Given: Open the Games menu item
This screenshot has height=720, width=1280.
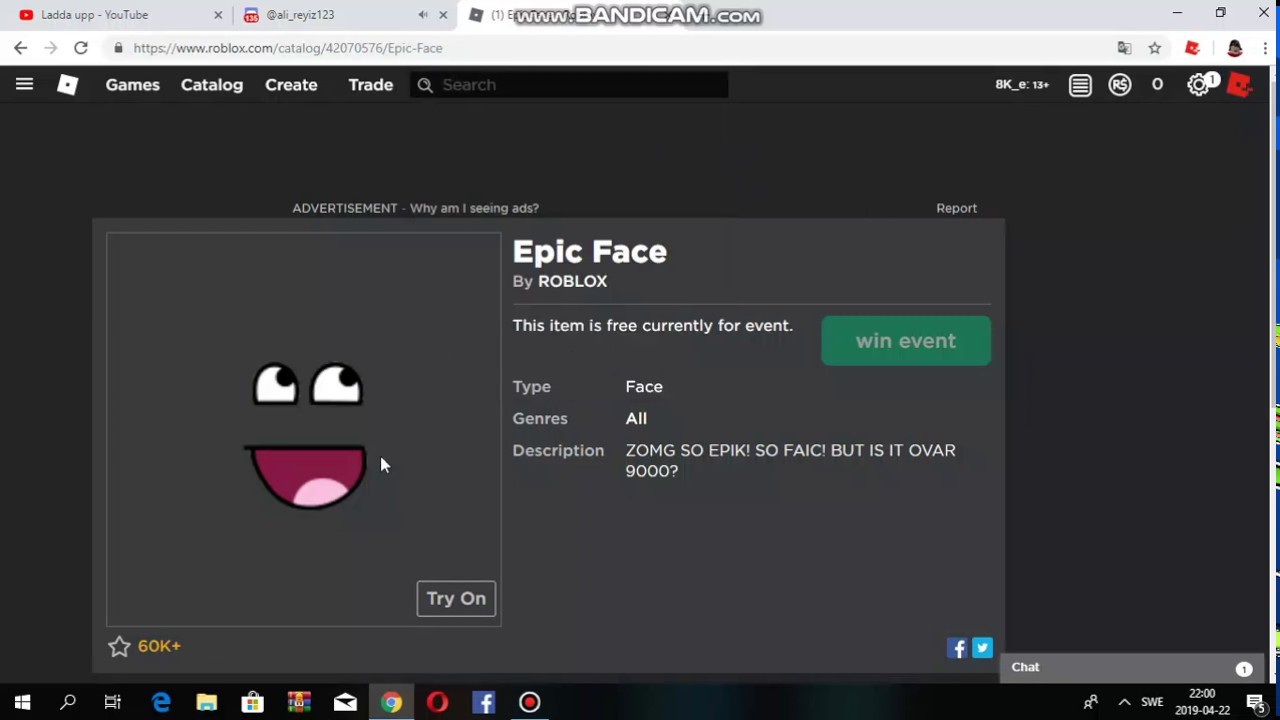Looking at the screenshot, I should pyautogui.click(x=133, y=85).
